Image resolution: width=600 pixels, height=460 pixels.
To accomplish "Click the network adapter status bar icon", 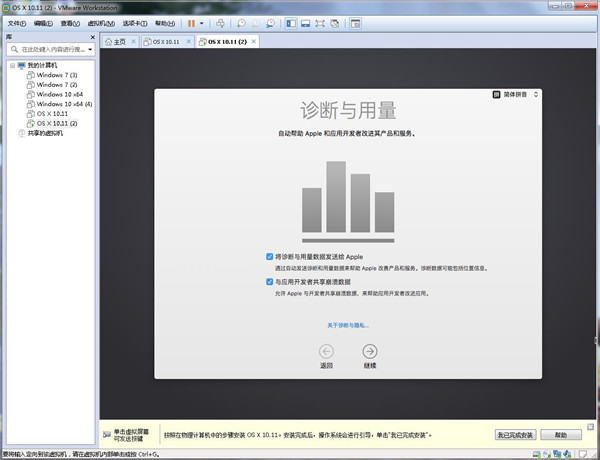I will tap(557, 454).
